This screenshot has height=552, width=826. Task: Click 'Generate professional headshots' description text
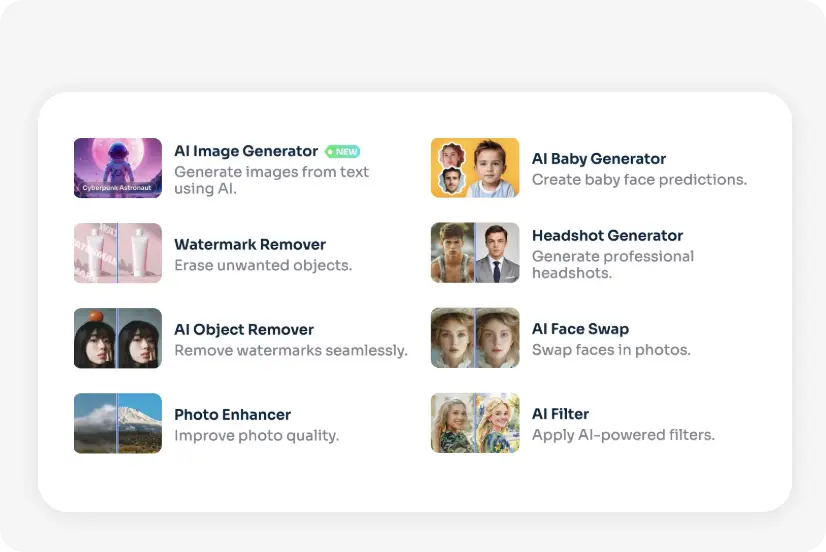(612, 265)
